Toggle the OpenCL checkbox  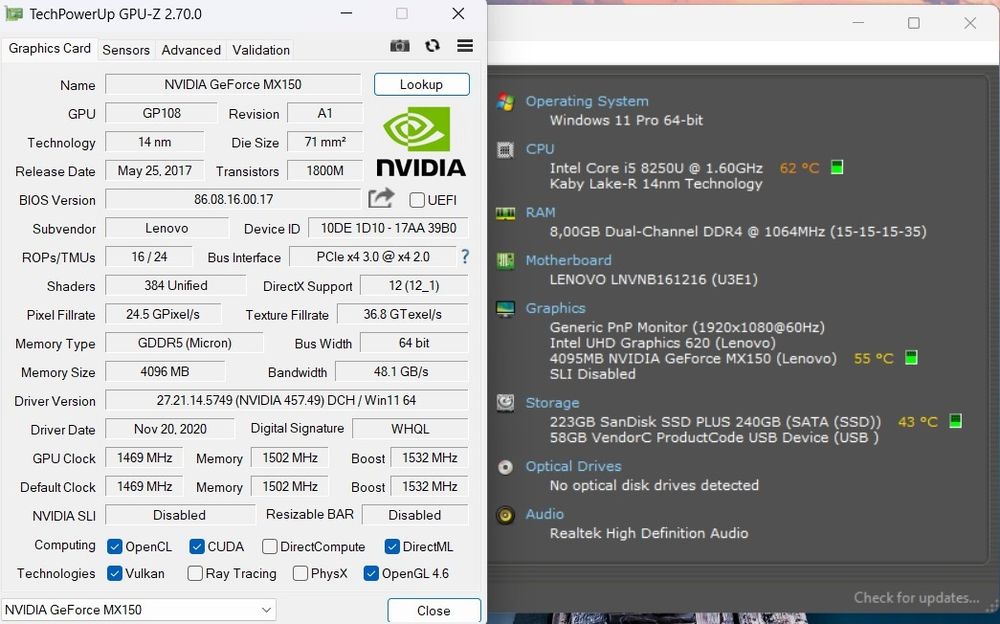pos(115,547)
